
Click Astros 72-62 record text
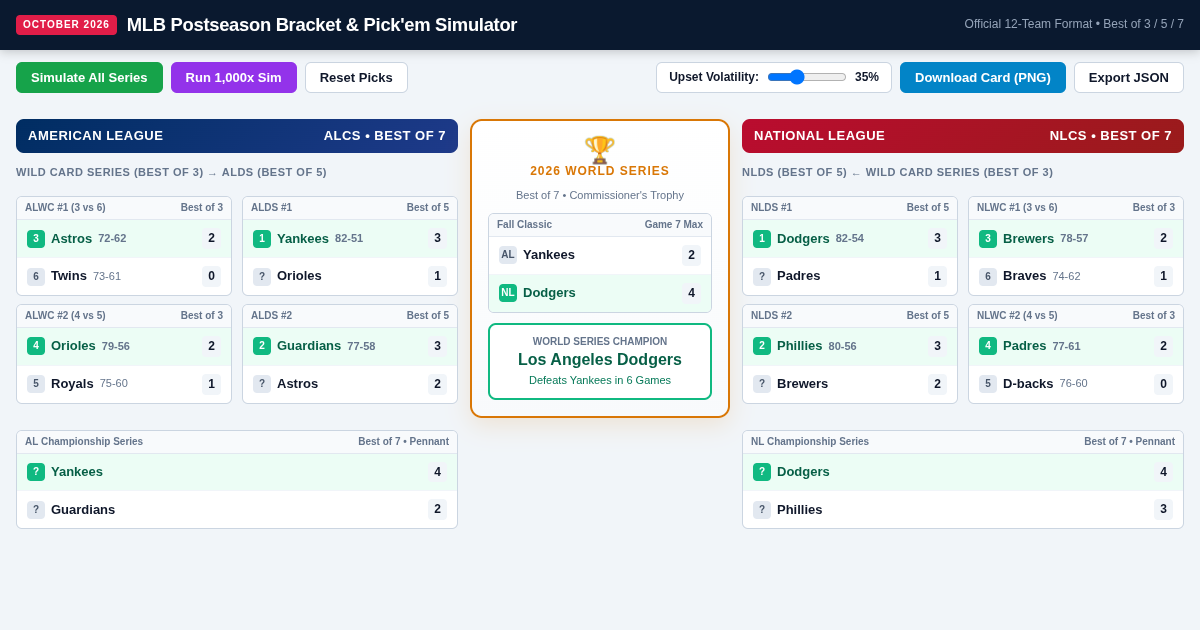[112, 239]
